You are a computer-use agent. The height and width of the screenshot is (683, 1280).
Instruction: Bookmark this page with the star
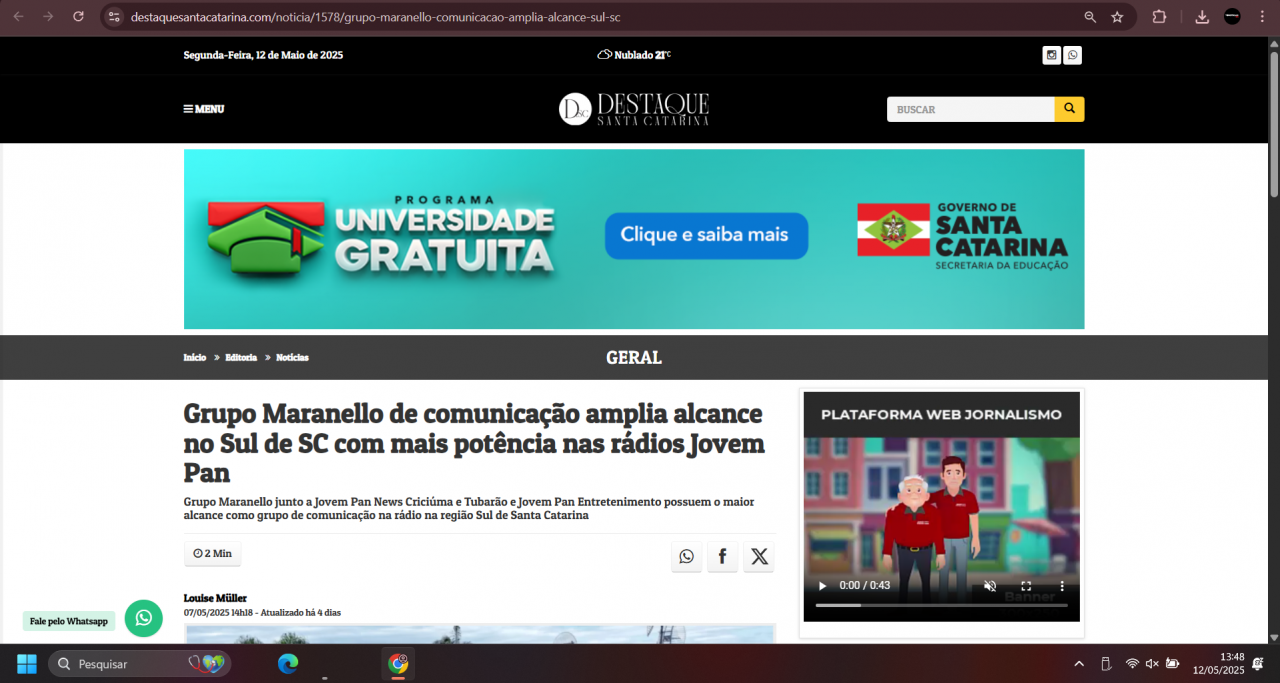(1117, 17)
